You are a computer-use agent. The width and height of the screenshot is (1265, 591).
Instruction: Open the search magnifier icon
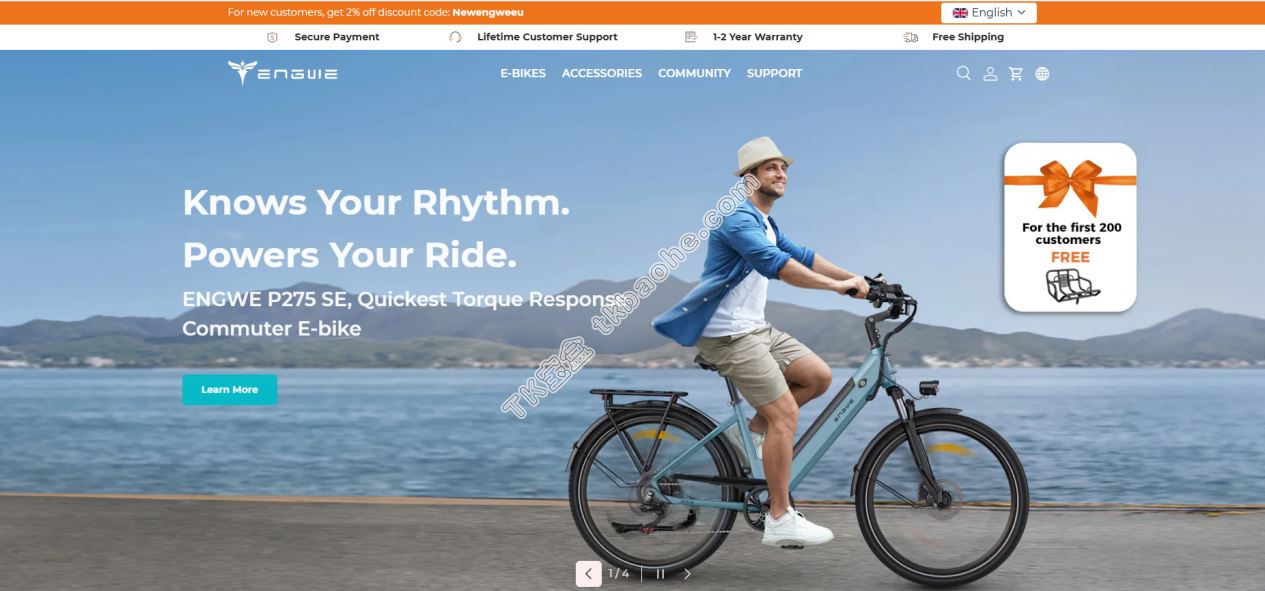click(963, 73)
